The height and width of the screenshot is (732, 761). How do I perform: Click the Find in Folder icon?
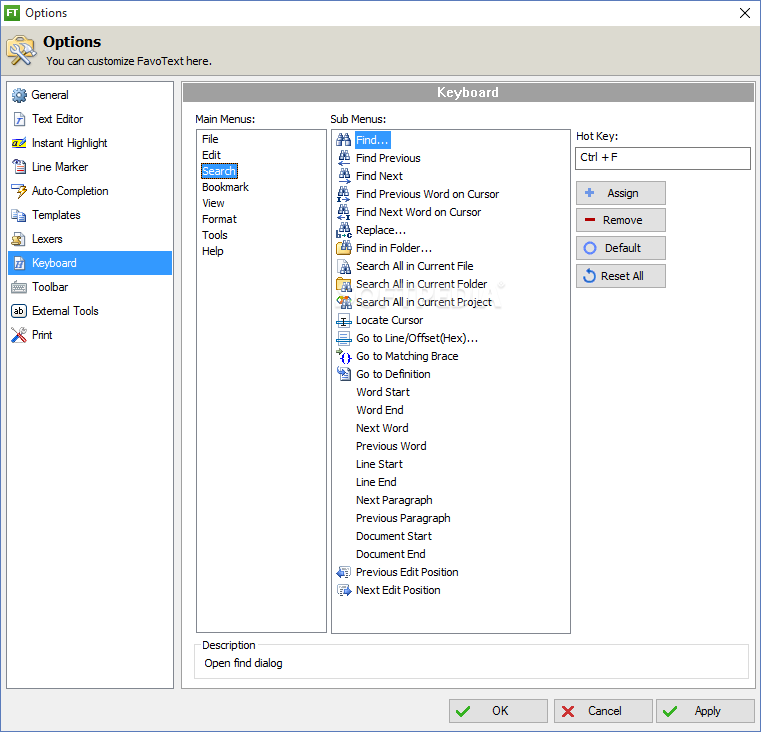pyautogui.click(x=344, y=248)
